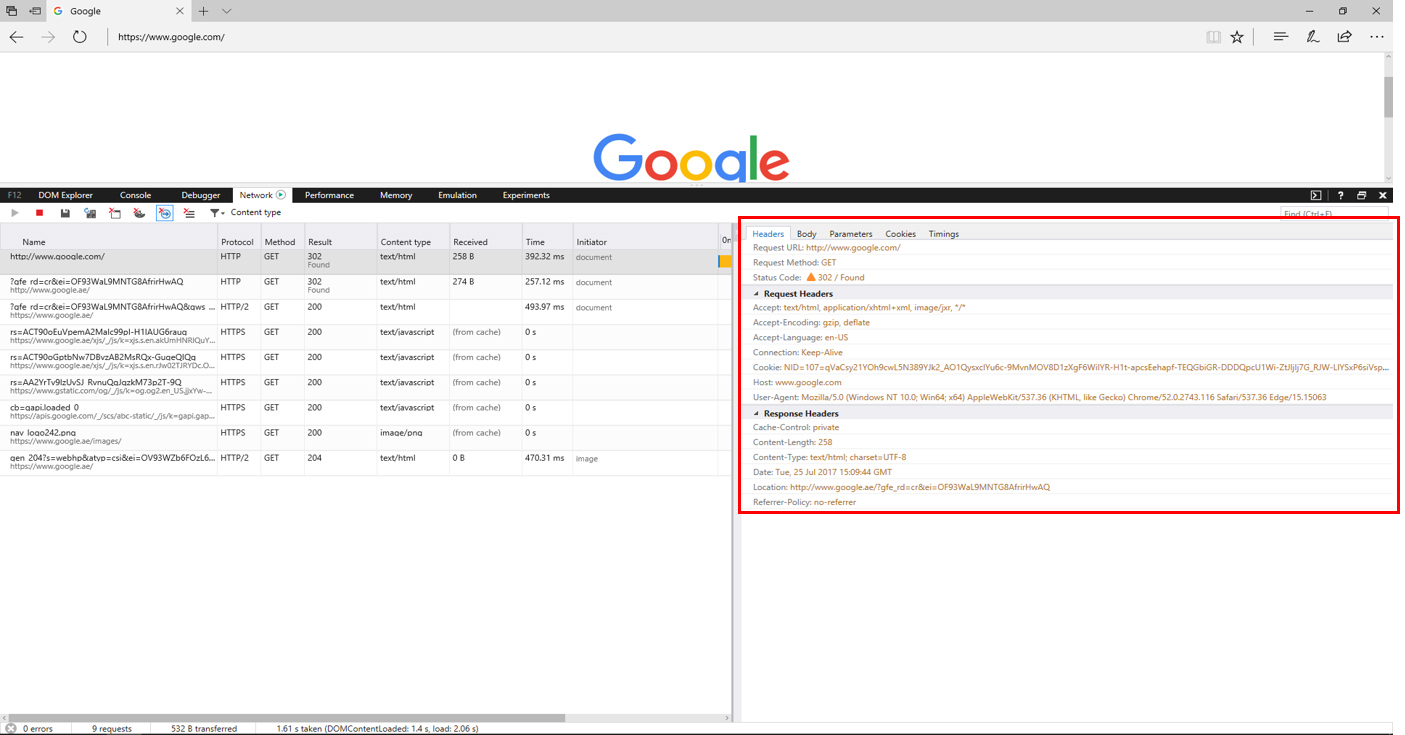Image resolution: width=1405 pixels, height=735 pixels.
Task: Refresh the page in Edge
Action: (x=80, y=37)
